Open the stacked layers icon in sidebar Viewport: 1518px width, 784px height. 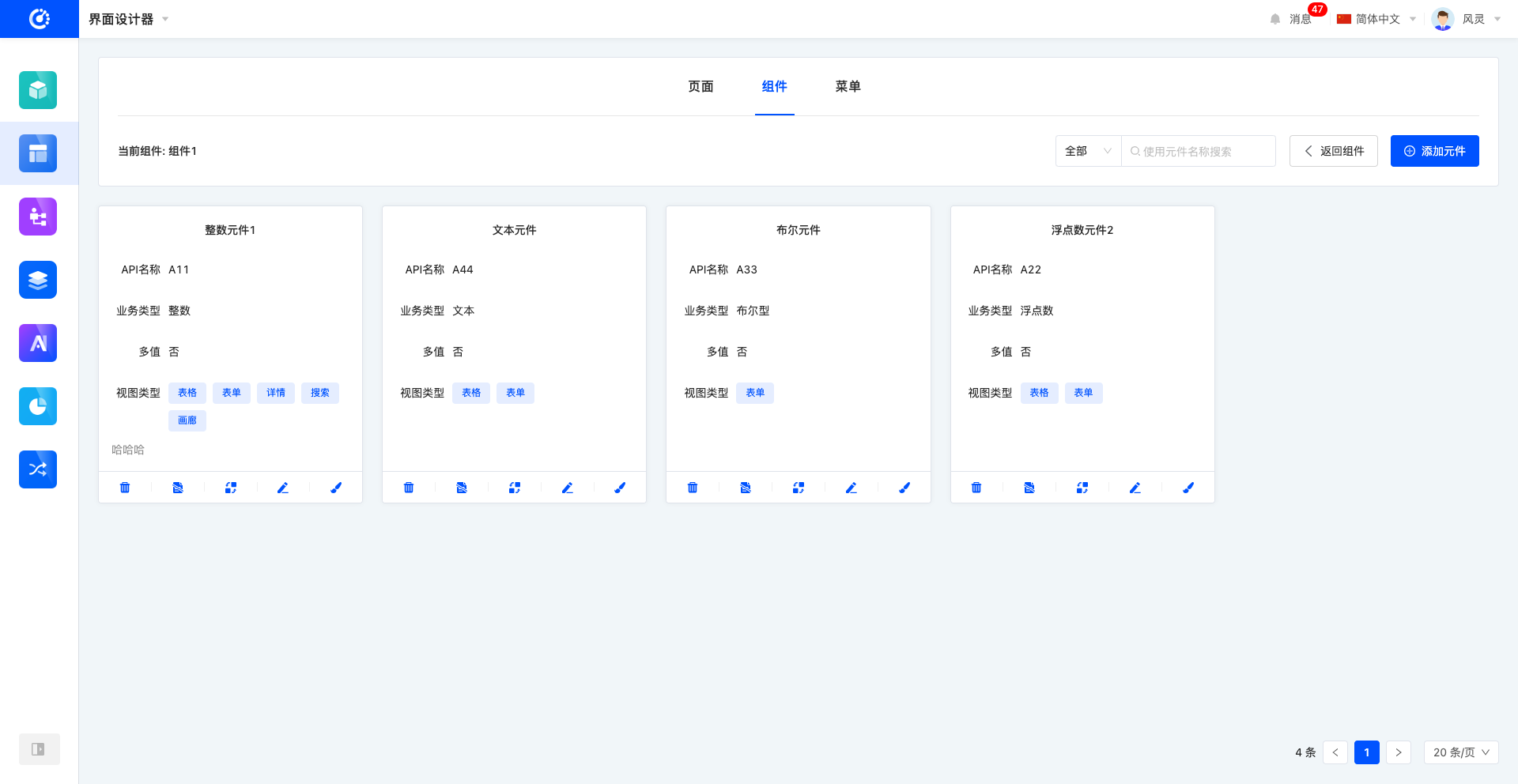(x=38, y=280)
